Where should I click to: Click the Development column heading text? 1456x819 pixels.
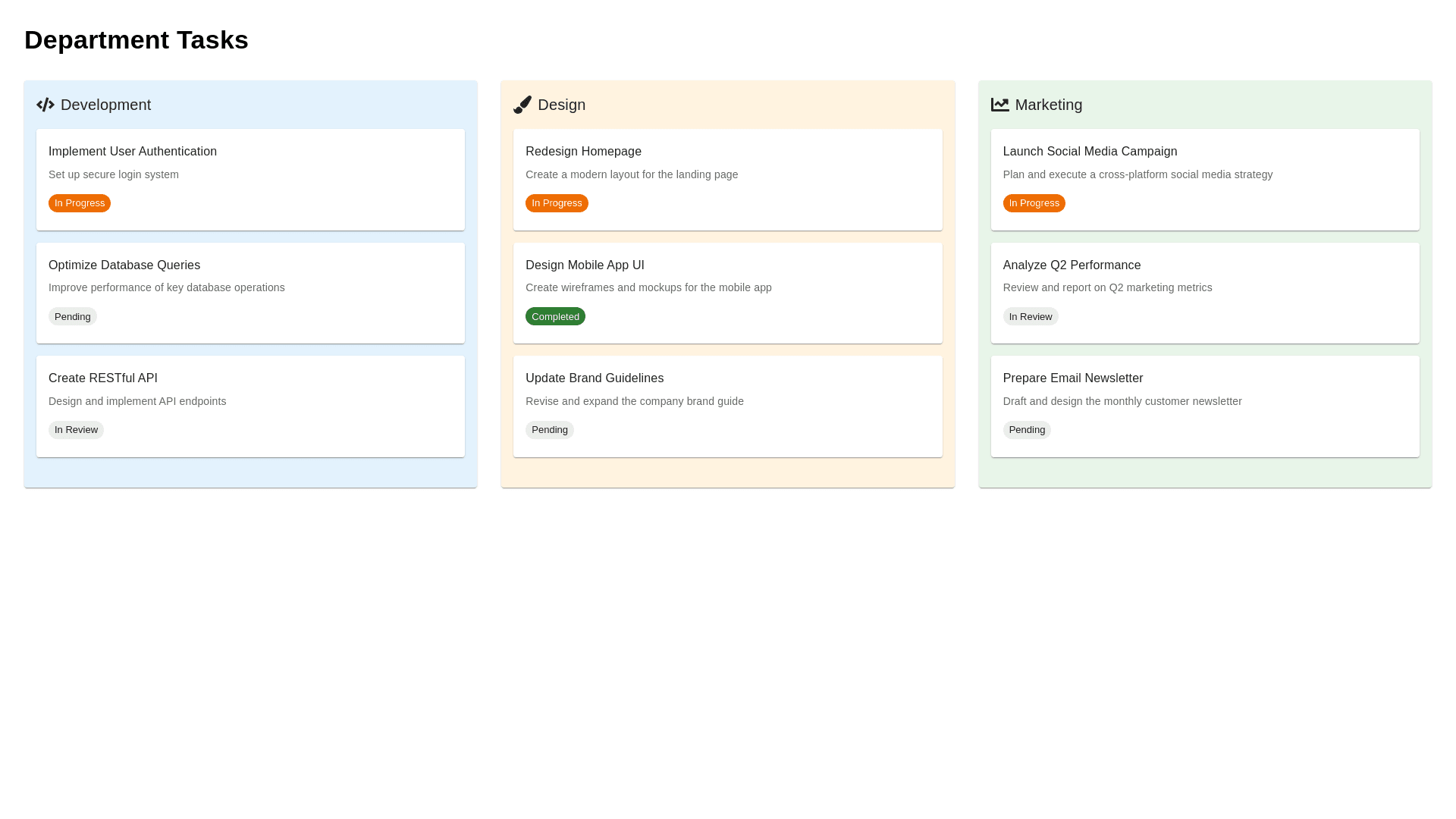pos(105,105)
